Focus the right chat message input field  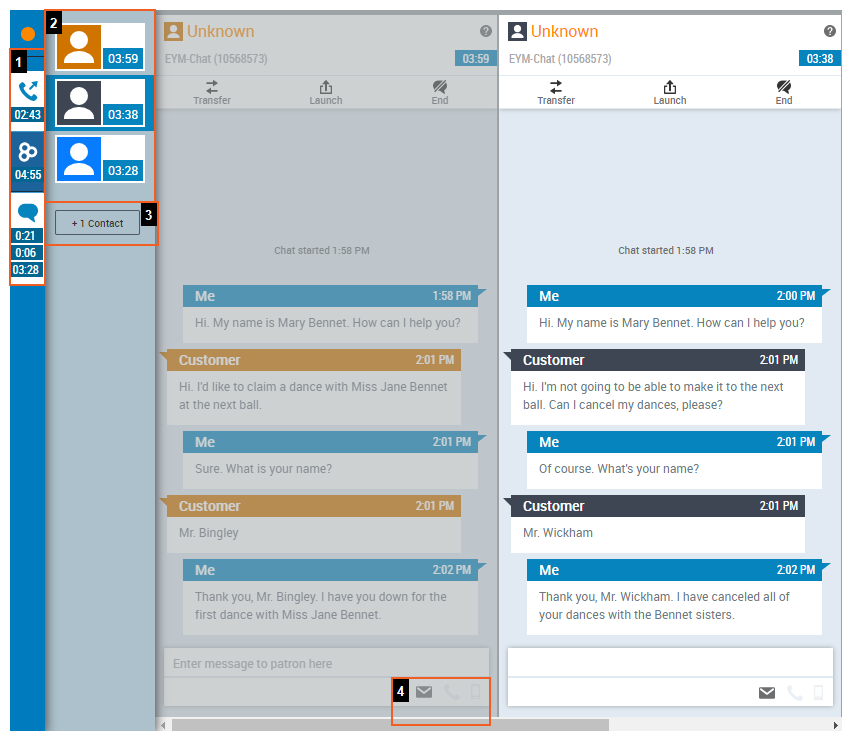(x=670, y=662)
